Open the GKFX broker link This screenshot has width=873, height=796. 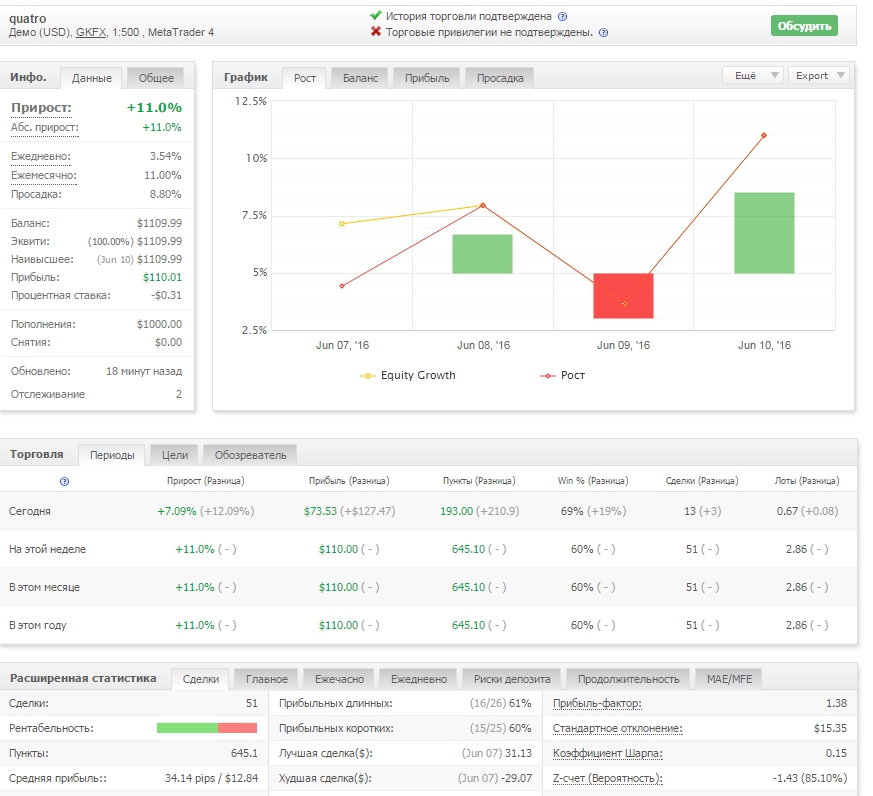coord(91,32)
